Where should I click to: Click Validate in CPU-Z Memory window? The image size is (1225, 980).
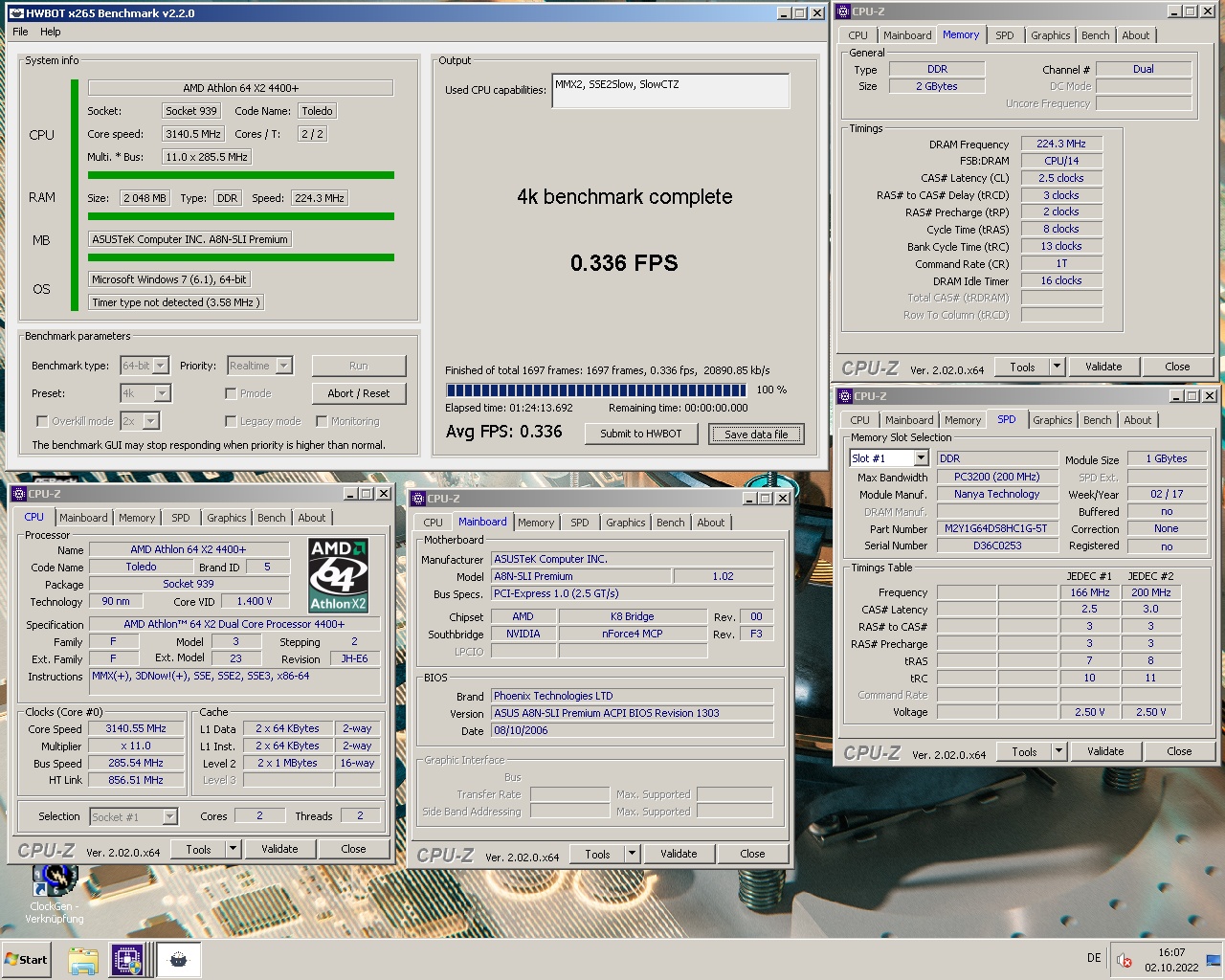(1103, 367)
